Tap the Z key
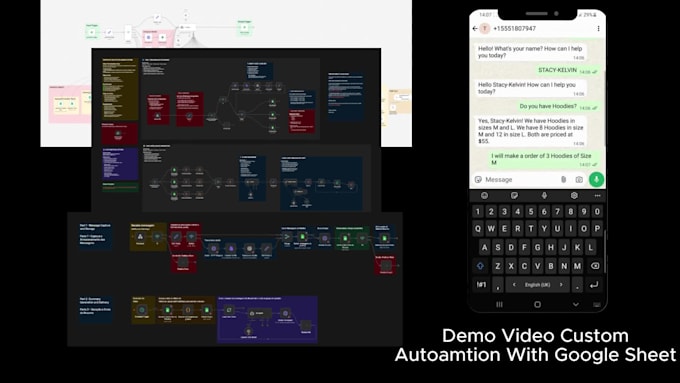This screenshot has height=383, width=680. (x=498, y=266)
